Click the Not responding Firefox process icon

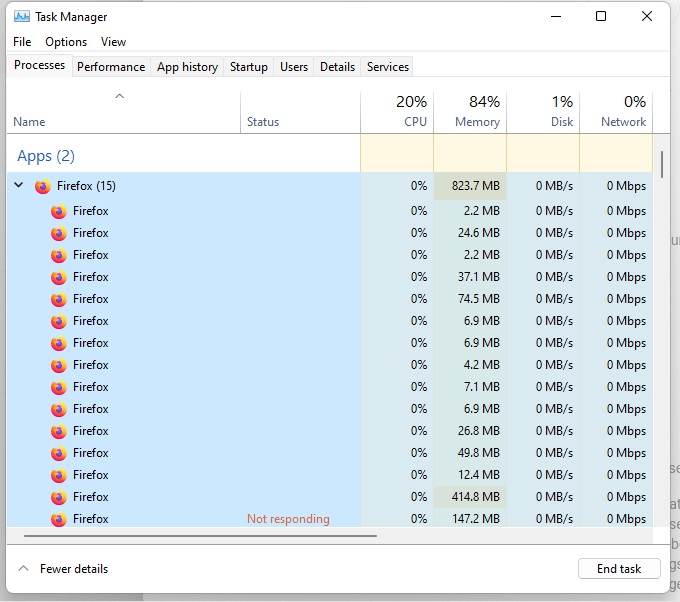(58, 519)
